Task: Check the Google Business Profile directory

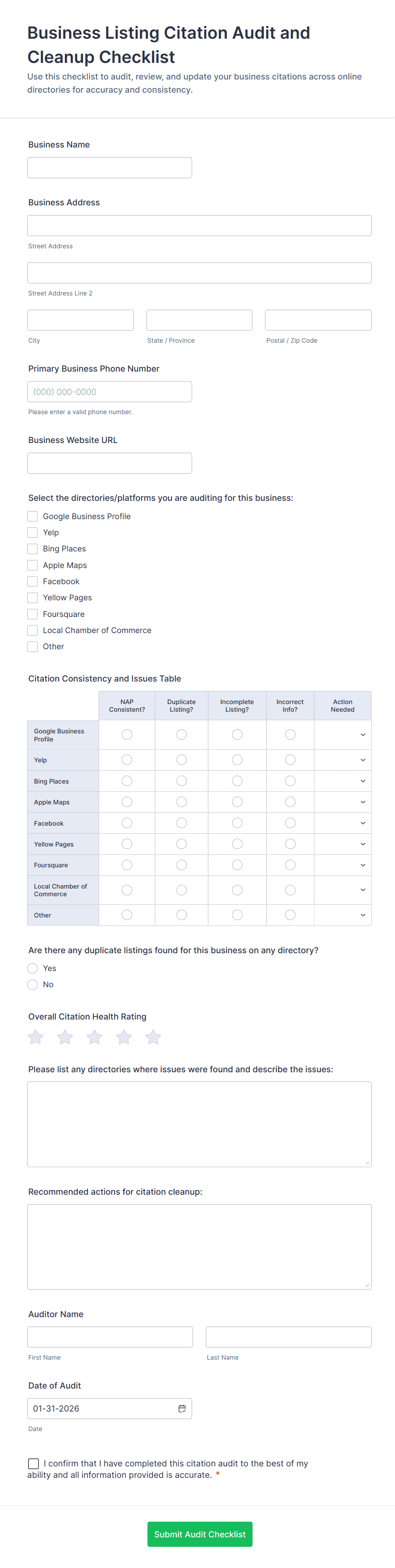Action: 33,516
